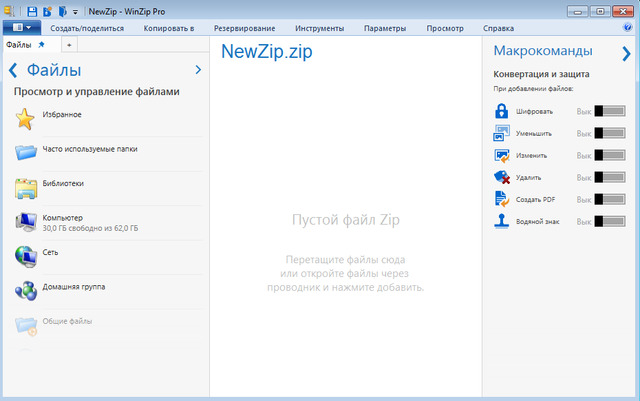Image resolution: width=640 pixels, height=401 pixels.
Task: Click the Шифровать label
Action: tap(534, 111)
